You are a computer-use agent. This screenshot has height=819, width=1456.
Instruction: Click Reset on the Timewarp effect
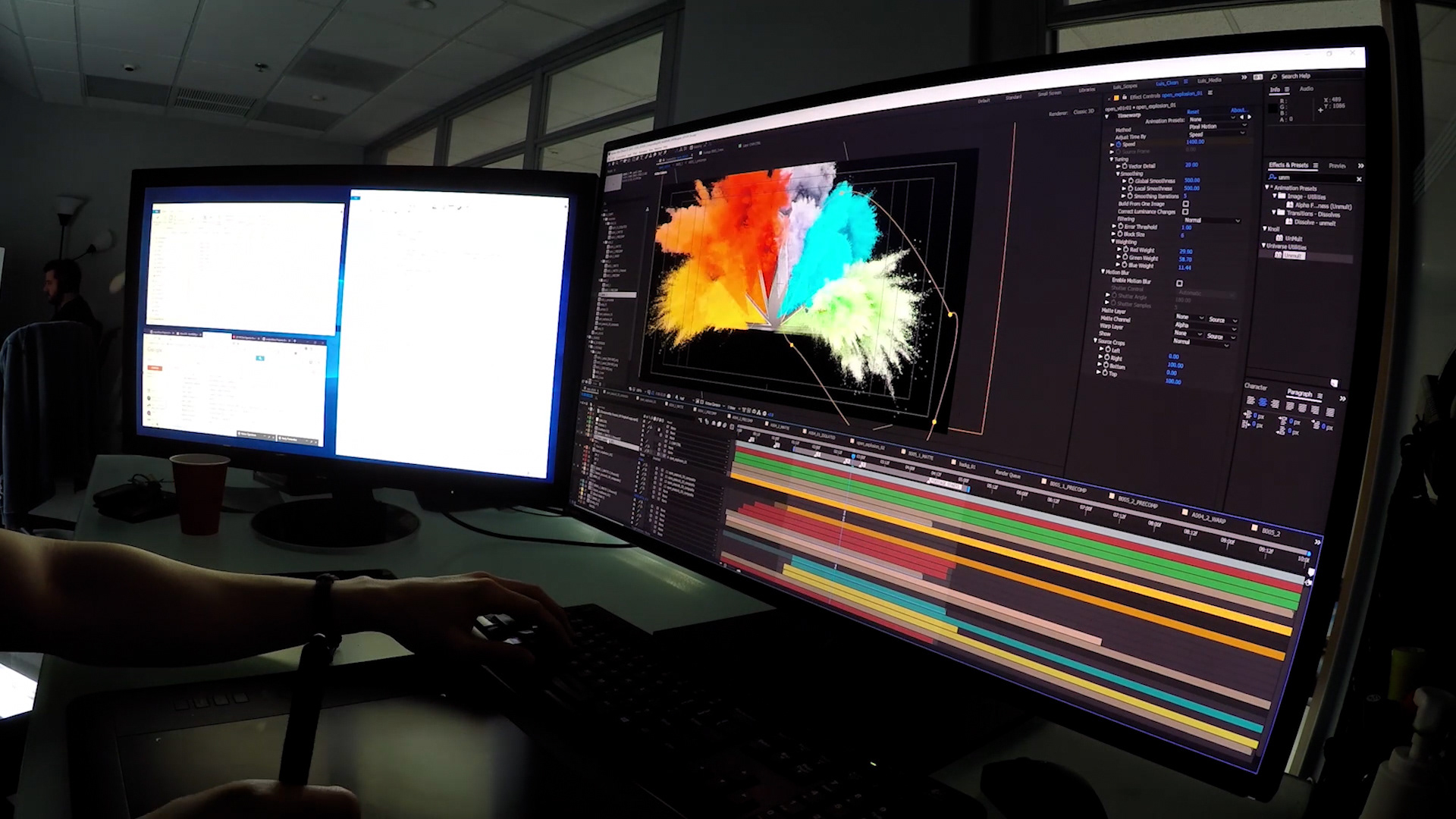point(1193,111)
